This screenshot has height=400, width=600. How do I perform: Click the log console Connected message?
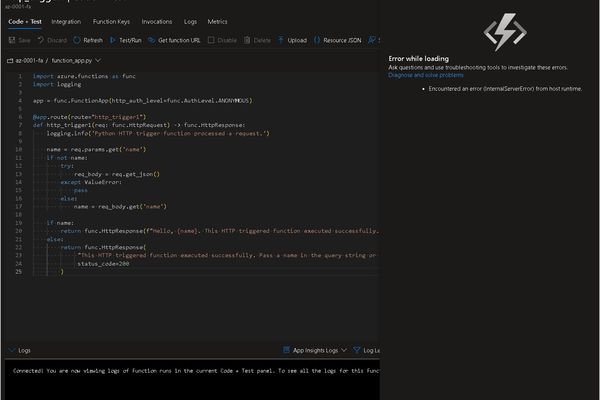tap(196, 371)
